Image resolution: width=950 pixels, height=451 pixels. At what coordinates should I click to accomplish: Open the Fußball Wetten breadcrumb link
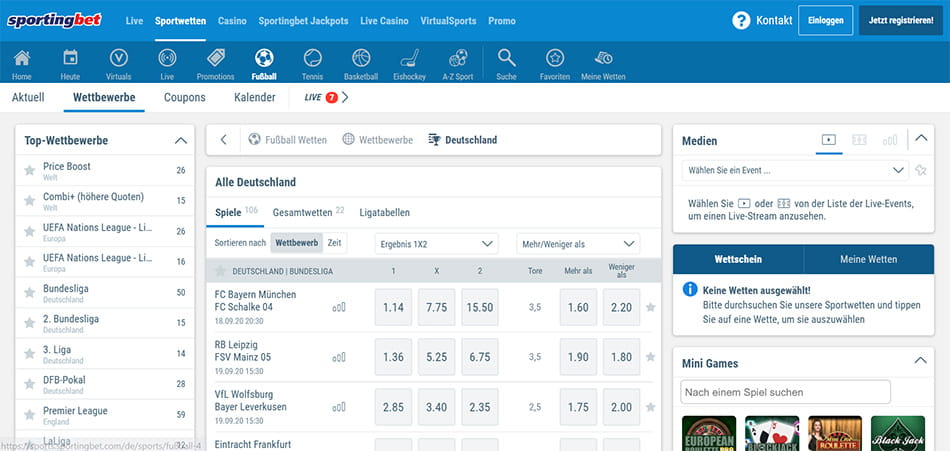pyautogui.click(x=288, y=140)
